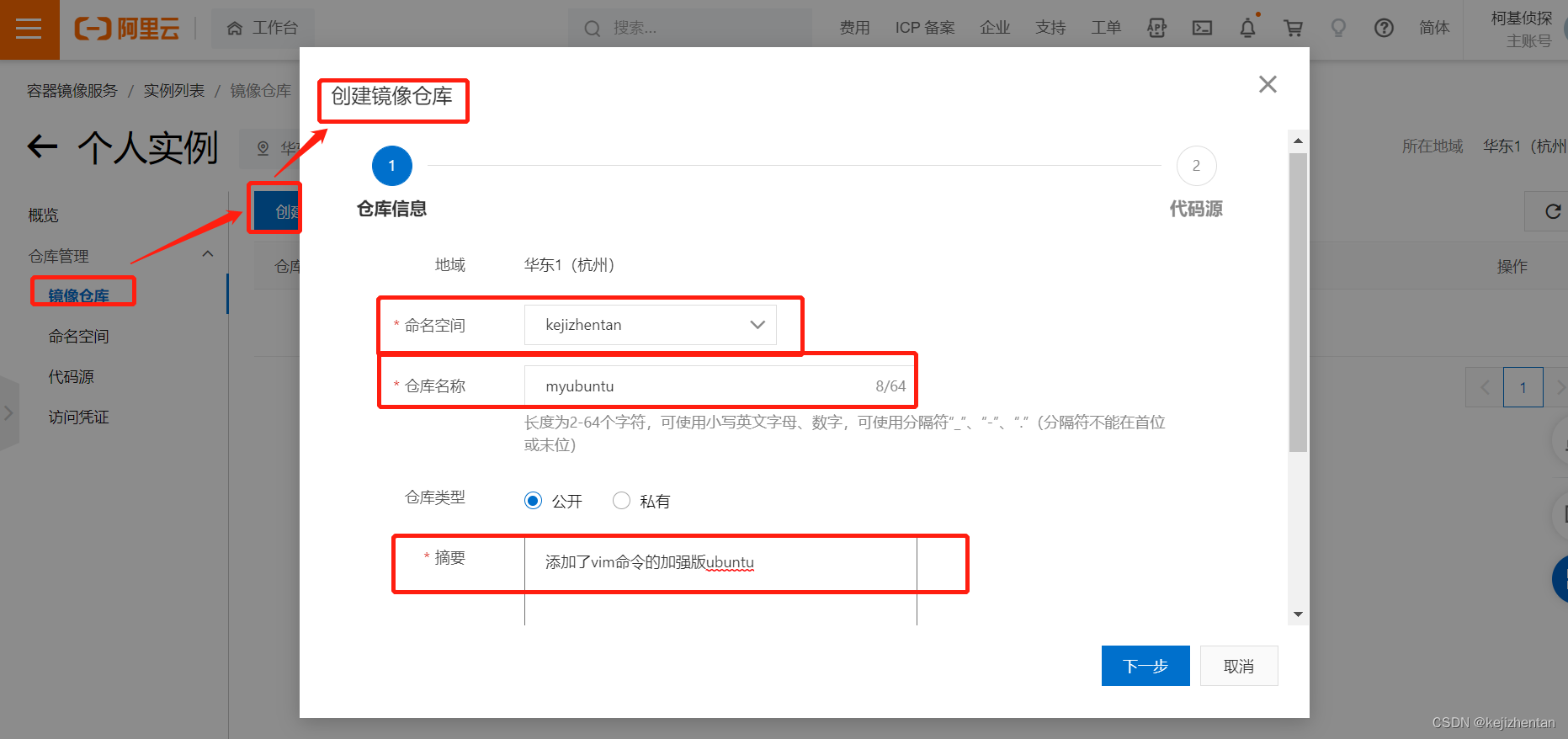This screenshot has height=739, width=1568.
Task: Click the dialog scrollbar up arrow
Action: click(1298, 141)
